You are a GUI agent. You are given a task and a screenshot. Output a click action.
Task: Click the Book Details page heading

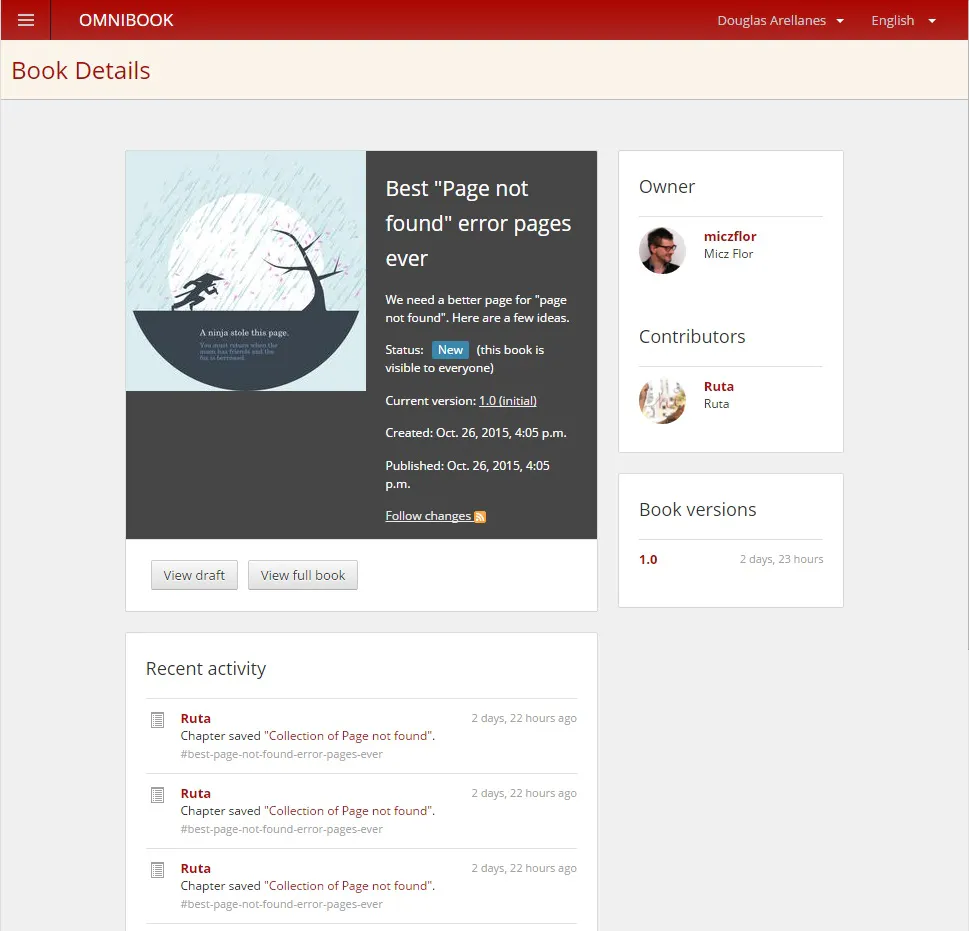click(81, 70)
